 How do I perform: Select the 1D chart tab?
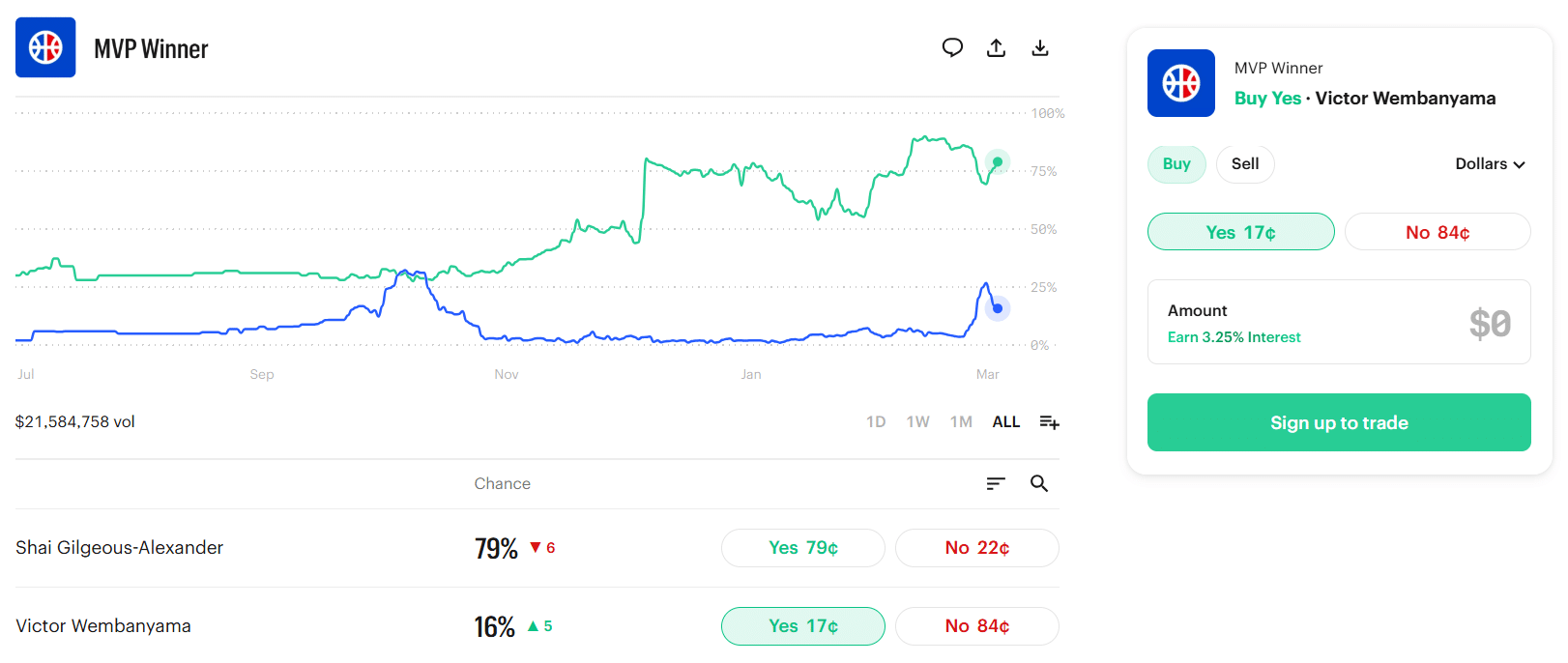tap(876, 421)
